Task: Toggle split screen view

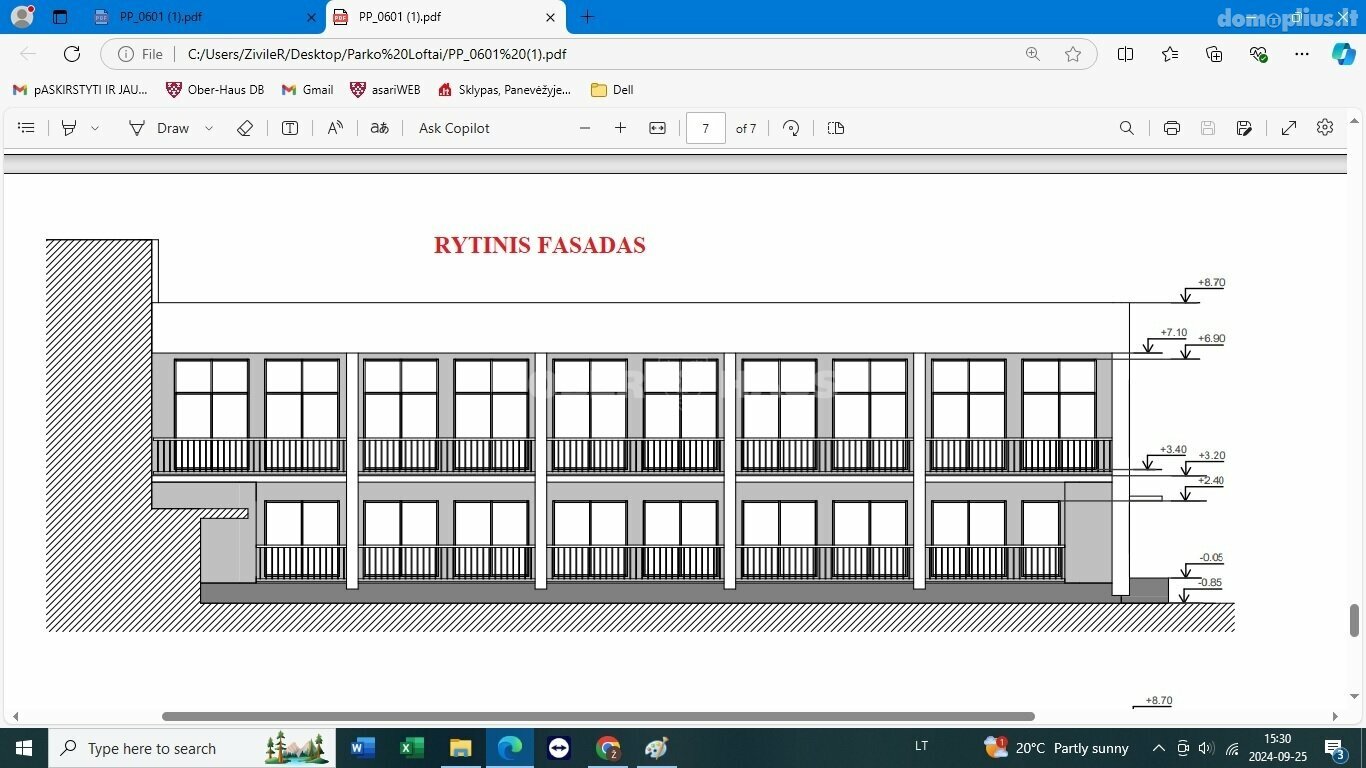Action: point(1125,54)
